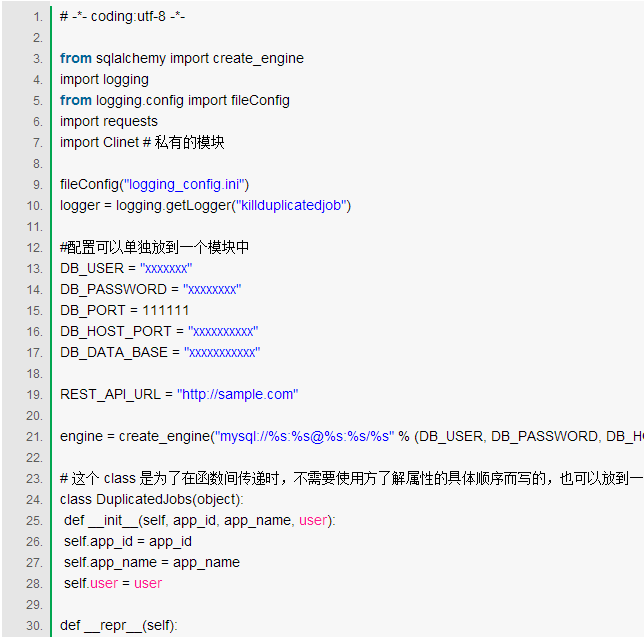Click the 'from' keyword on line 5
This screenshot has height=637, width=644.
coord(76,100)
